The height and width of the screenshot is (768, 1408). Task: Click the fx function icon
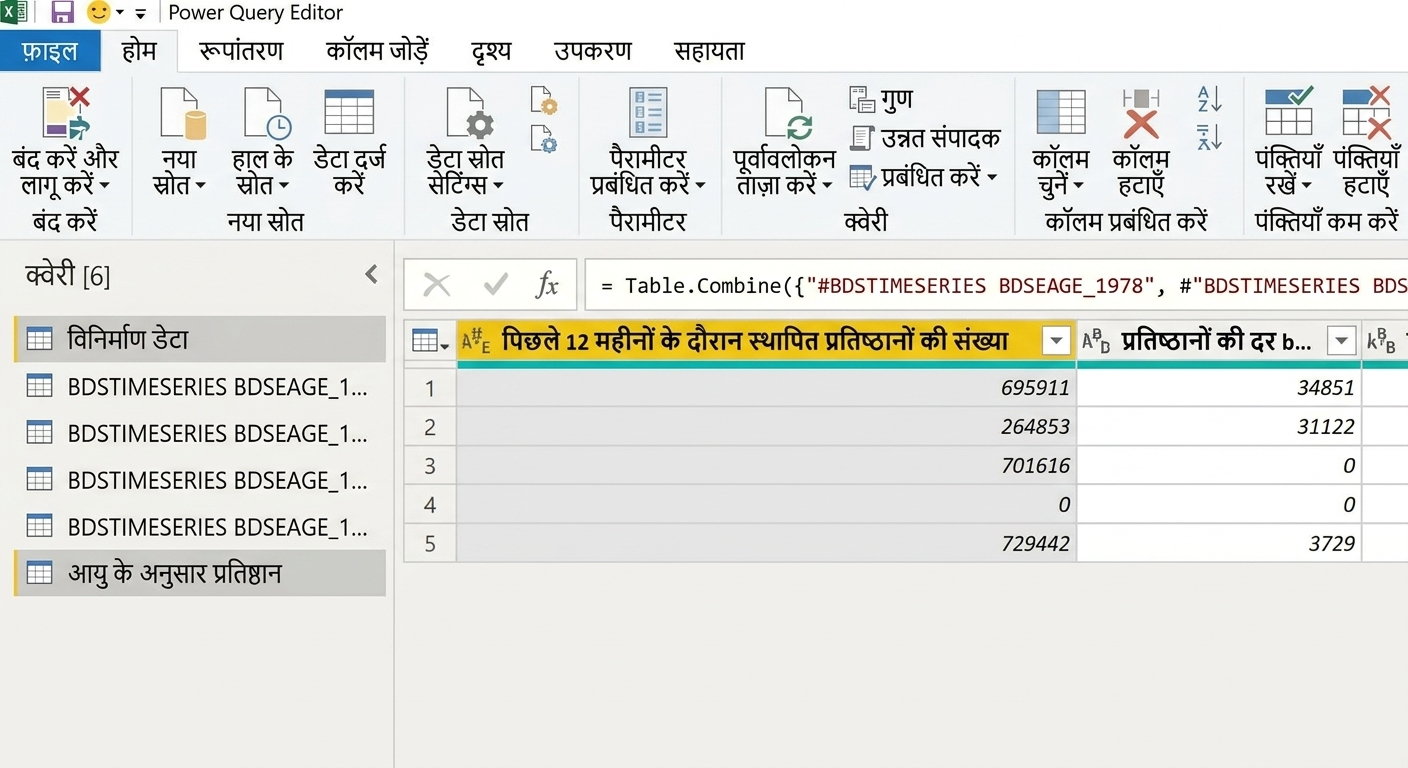[x=547, y=285]
